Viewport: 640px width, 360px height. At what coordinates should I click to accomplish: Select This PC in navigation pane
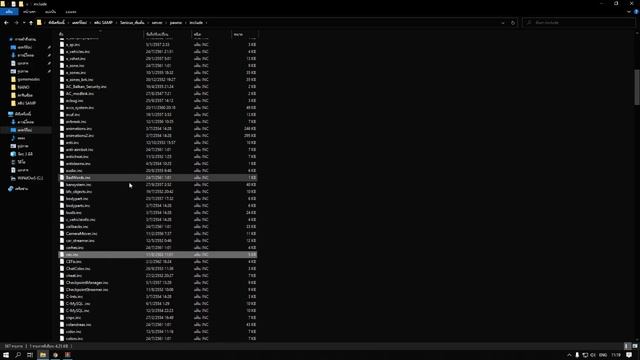pos(20,114)
